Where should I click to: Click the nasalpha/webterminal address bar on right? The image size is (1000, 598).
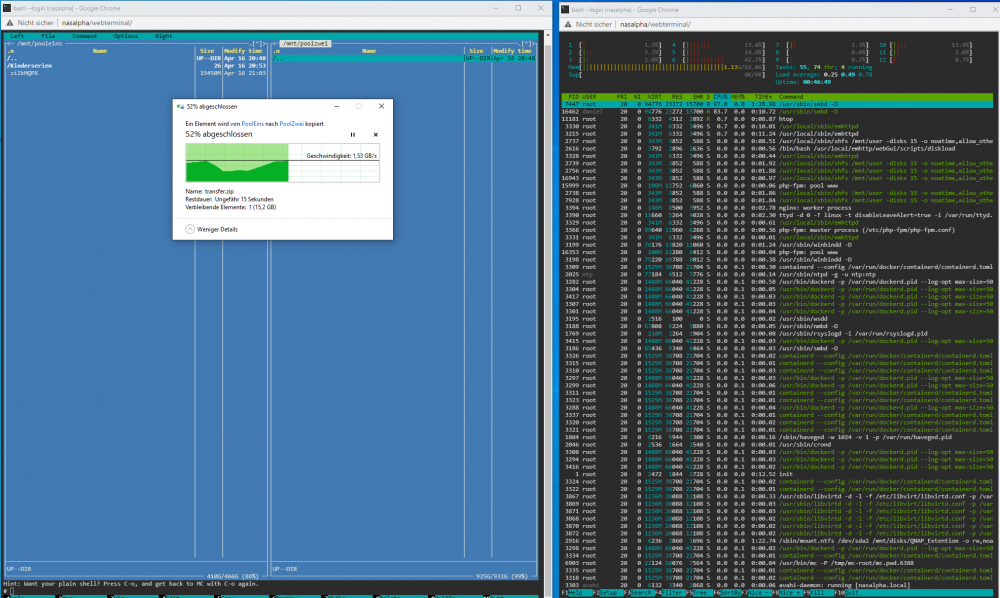[x=655, y=24]
